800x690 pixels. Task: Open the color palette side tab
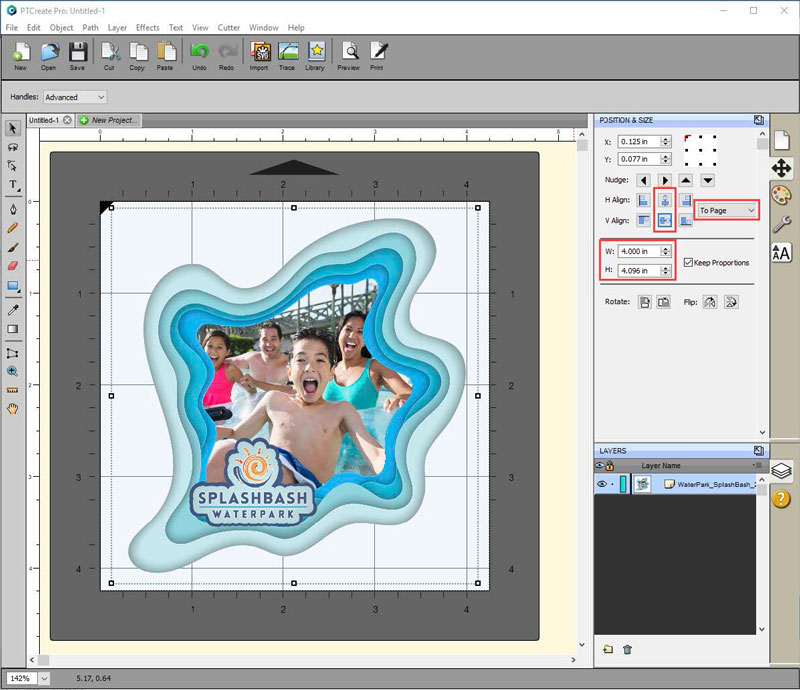[x=781, y=195]
